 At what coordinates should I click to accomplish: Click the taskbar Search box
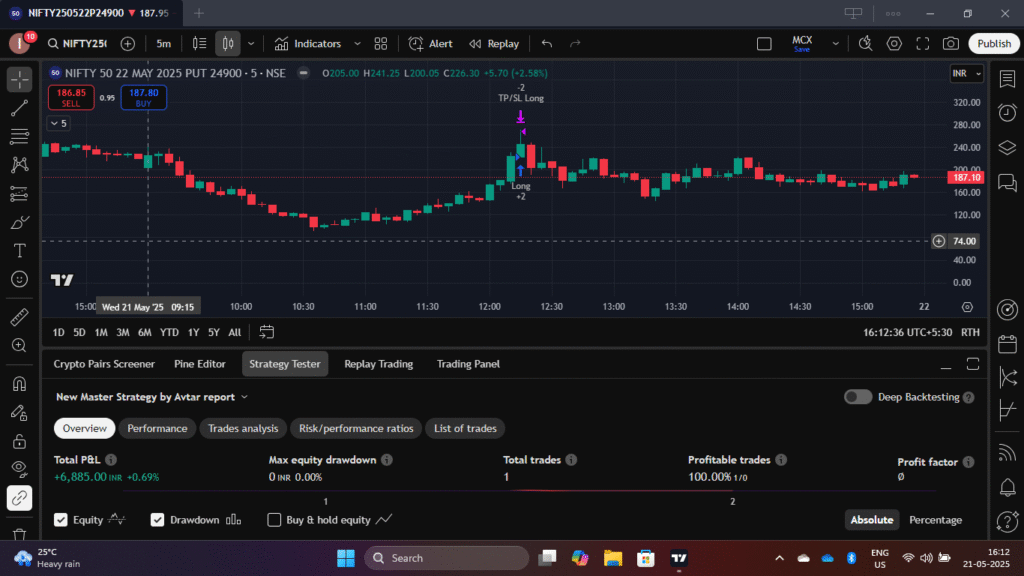[446, 558]
